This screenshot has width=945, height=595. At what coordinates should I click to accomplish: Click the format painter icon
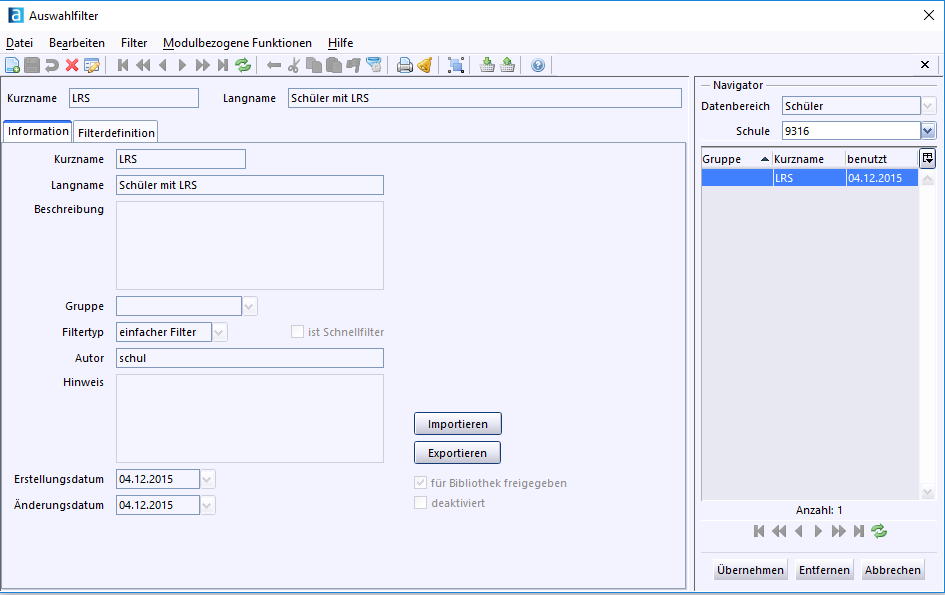[x=353, y=65]
